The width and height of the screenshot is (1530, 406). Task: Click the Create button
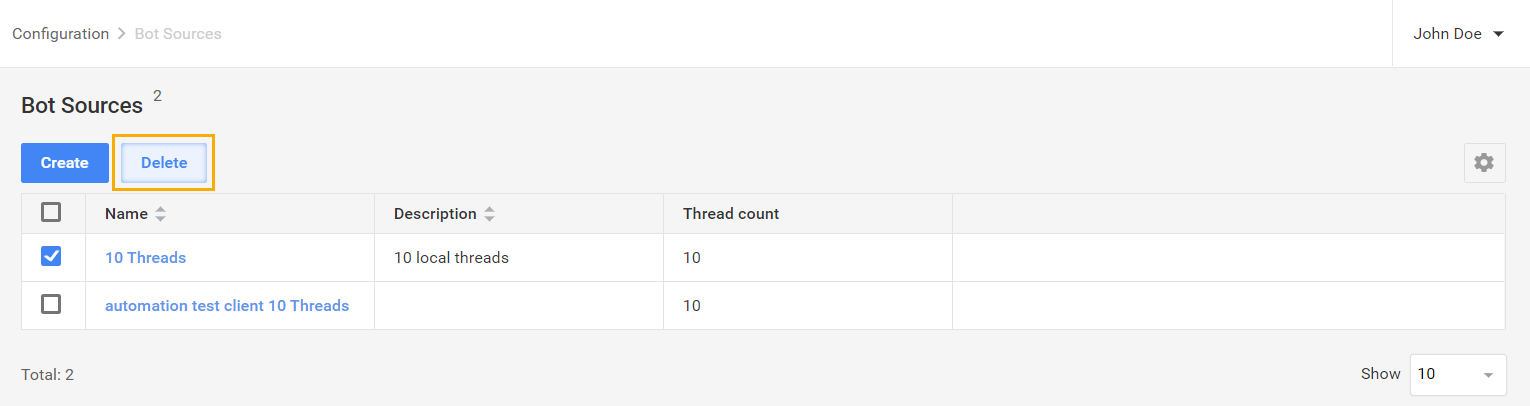click(65, 163)
